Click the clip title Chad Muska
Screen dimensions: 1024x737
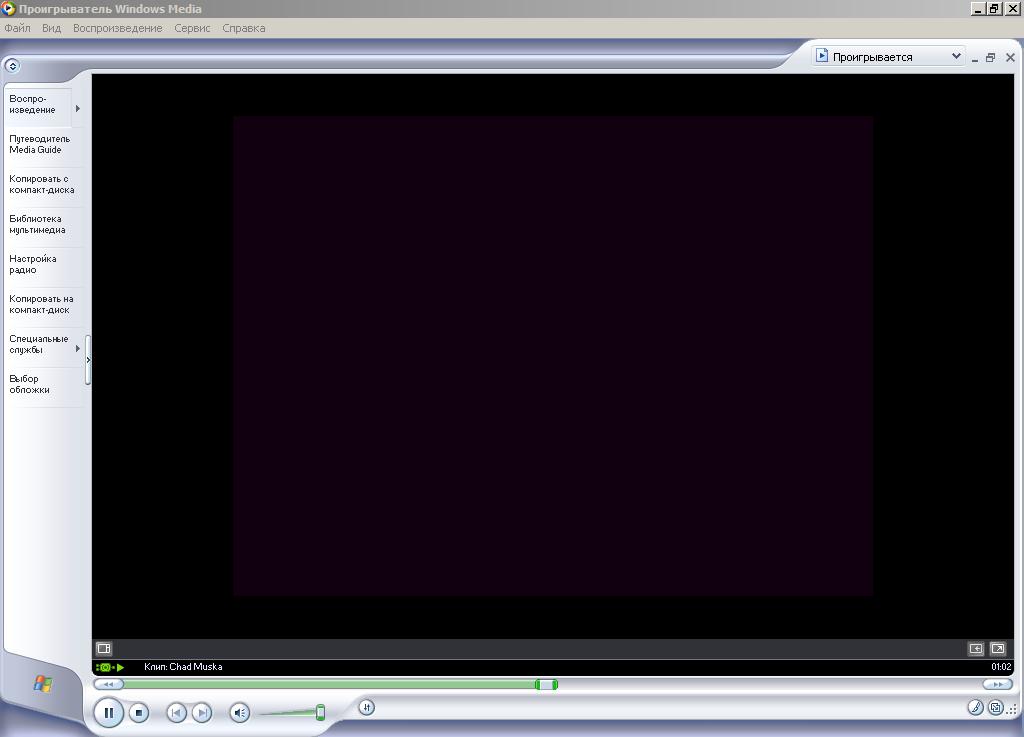tap(196, 666)
